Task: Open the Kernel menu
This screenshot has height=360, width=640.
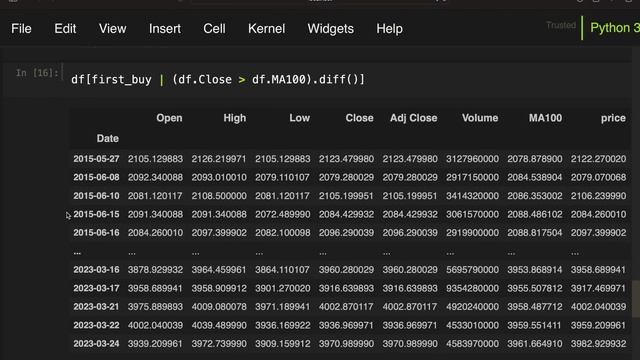Action: (267, 29)
